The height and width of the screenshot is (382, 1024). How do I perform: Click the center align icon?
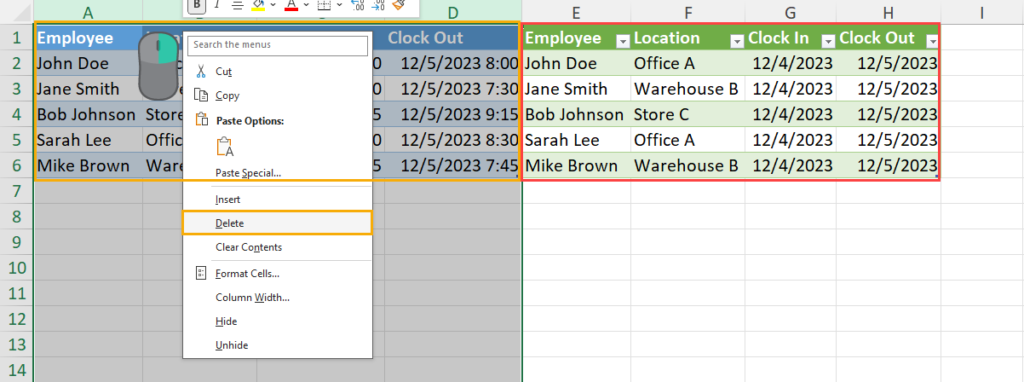pos(238,5)
